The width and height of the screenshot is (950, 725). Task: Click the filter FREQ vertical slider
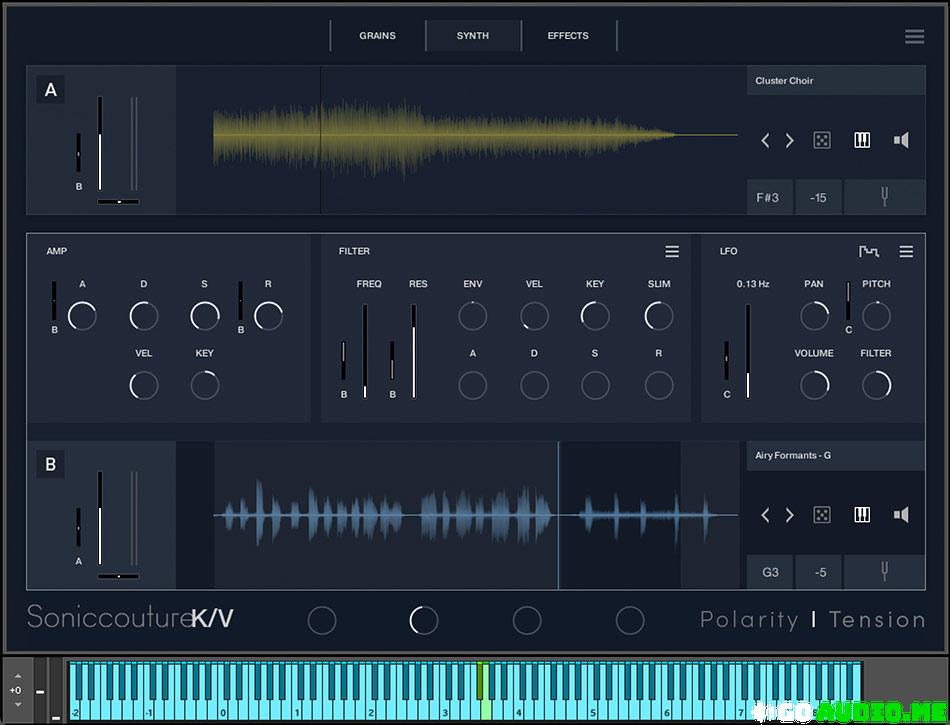tap(365, 350)
